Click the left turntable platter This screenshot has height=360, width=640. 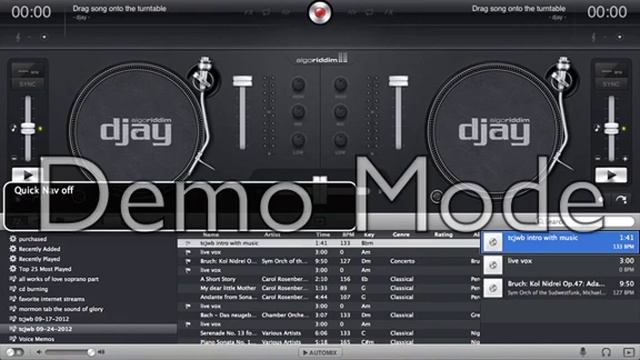pyautogui.click(x=135, y=130)
